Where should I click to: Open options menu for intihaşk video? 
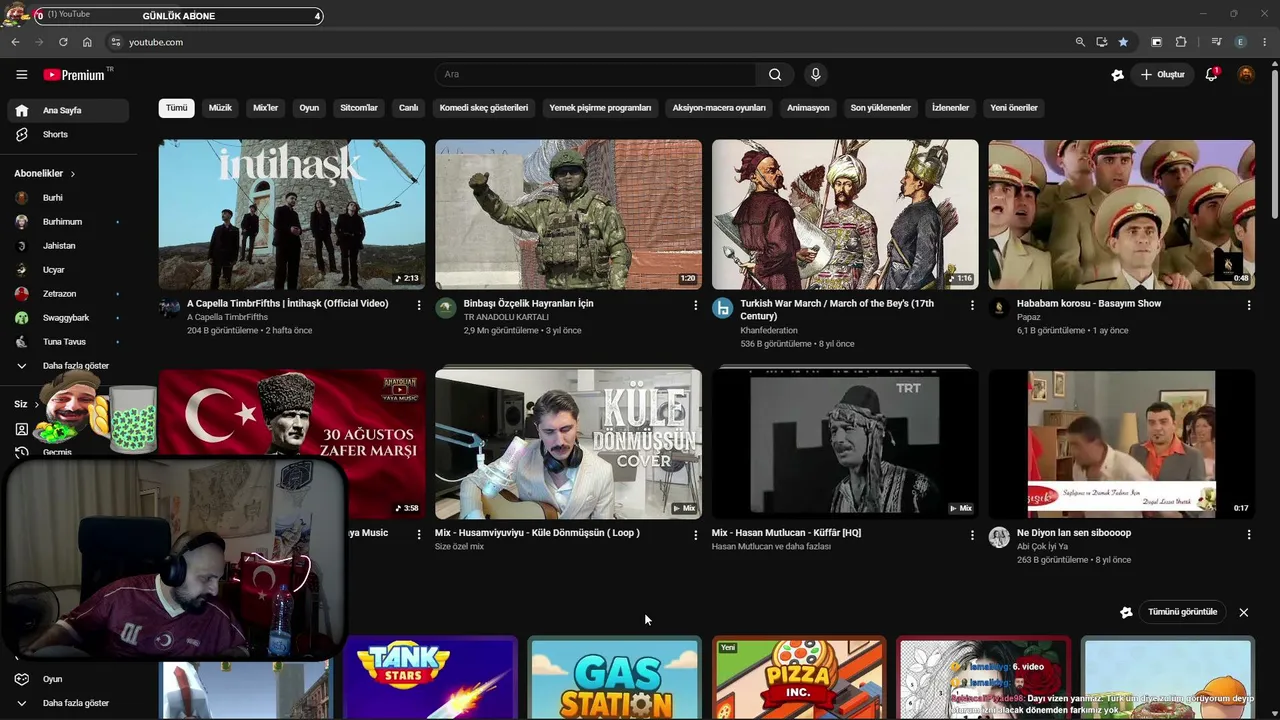pos(419,305)
